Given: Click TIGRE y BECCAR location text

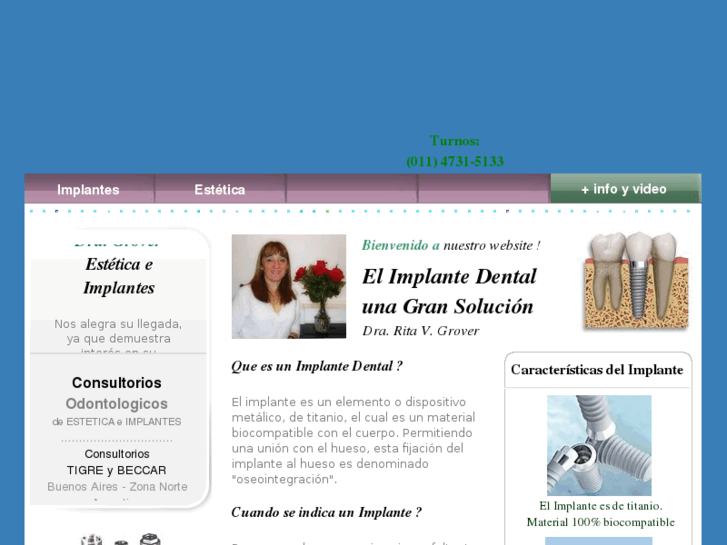Looking at the screenshot, I should 117,470.
